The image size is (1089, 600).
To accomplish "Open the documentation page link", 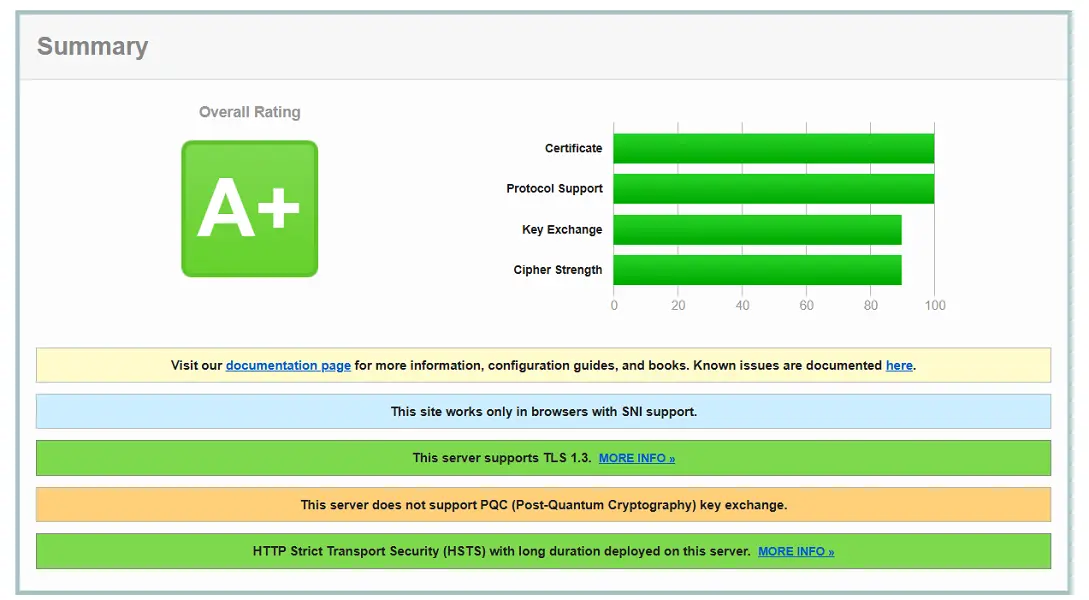I will [288, 365].
